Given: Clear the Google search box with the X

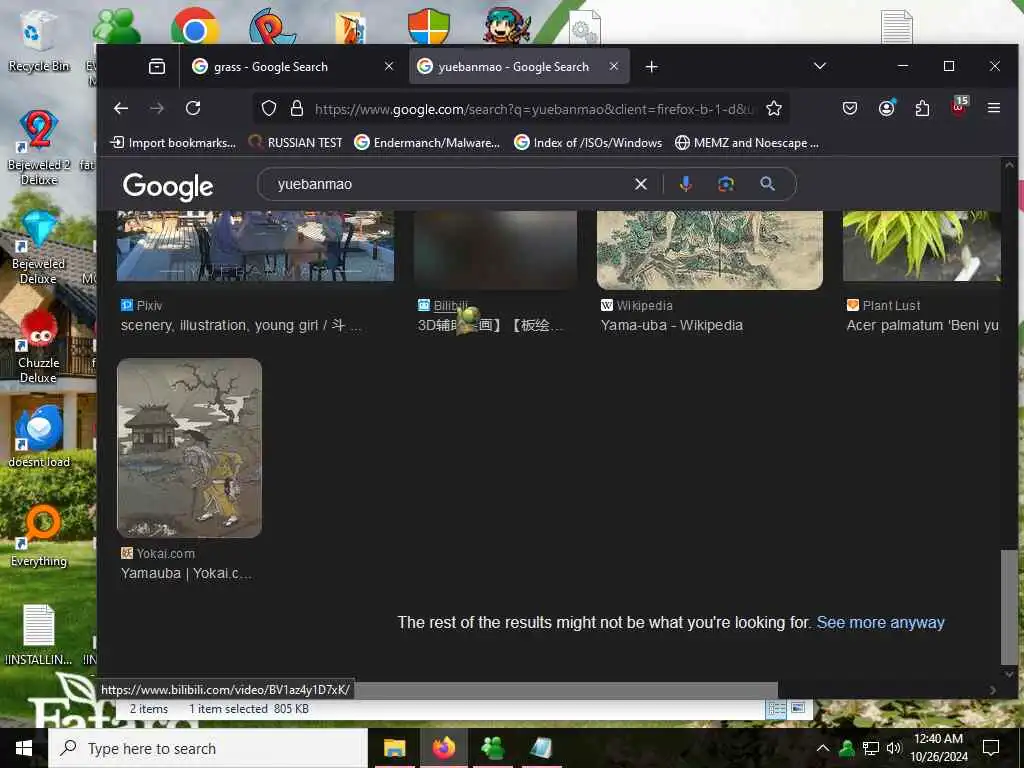Looking at the screenshot, I should pyautogui.click(x=641, y=185).
